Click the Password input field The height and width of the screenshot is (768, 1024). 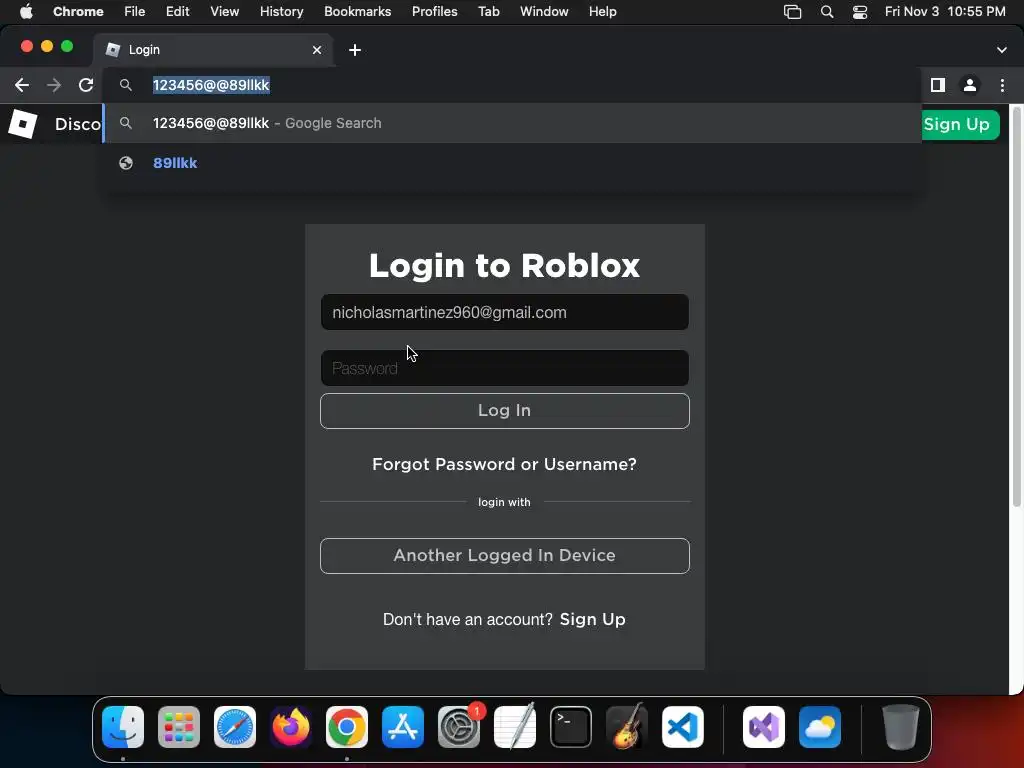[504, 368]
